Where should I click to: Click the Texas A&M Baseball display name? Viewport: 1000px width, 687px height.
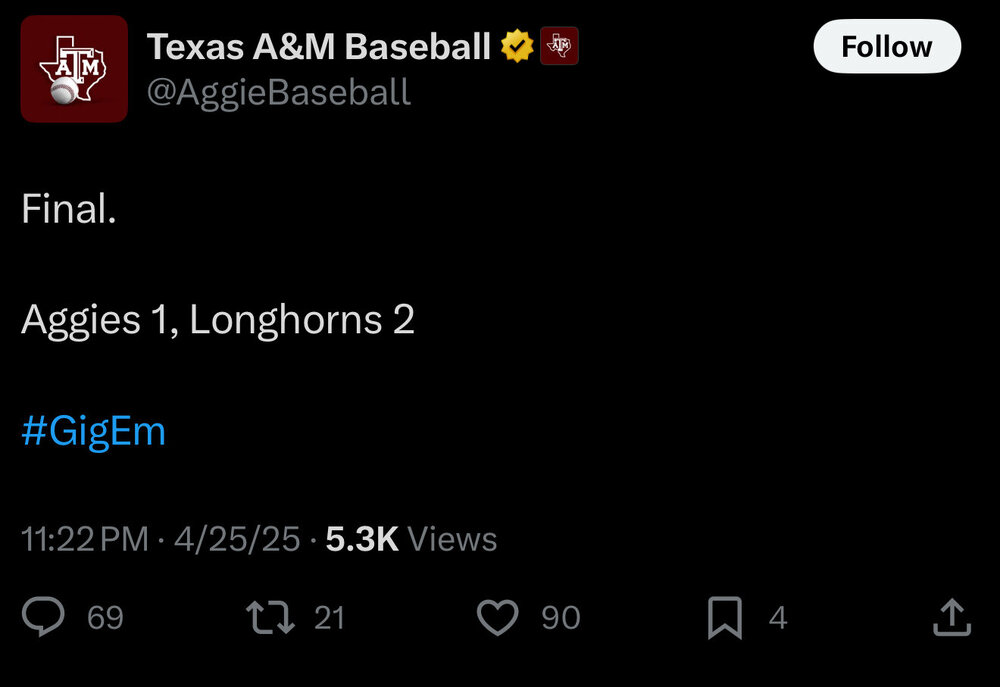pos(319,46)
